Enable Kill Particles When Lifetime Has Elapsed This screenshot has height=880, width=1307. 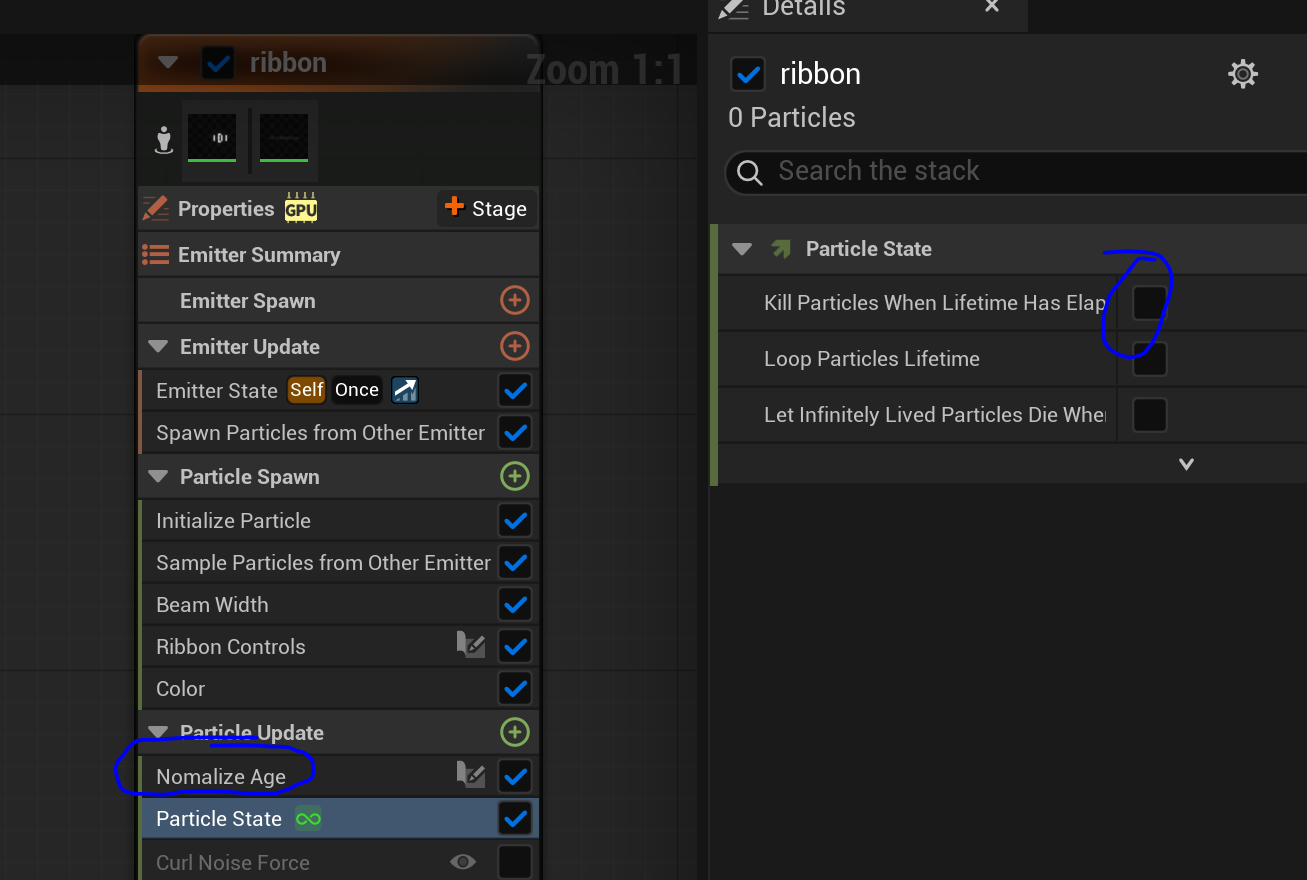pyautogui.click(x=1149, y=302)
